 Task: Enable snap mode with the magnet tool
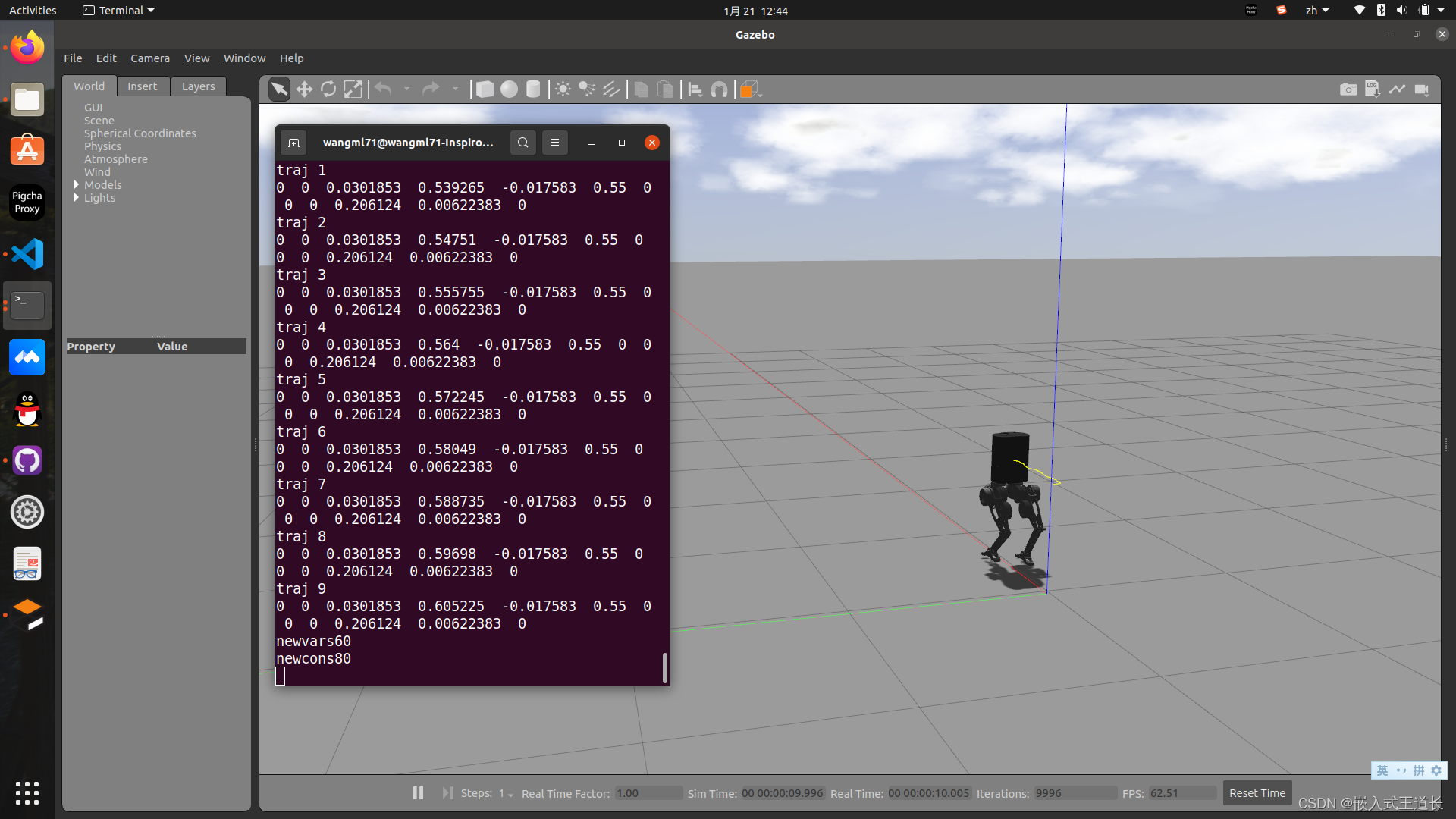click(720, 89)
